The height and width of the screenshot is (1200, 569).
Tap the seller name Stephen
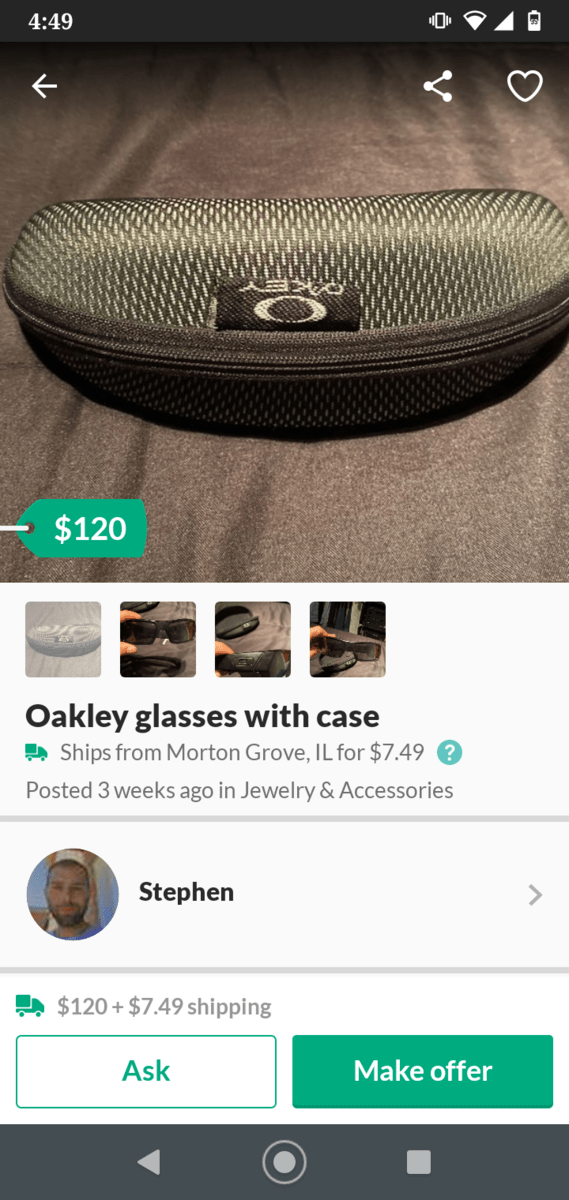point(186,892)
